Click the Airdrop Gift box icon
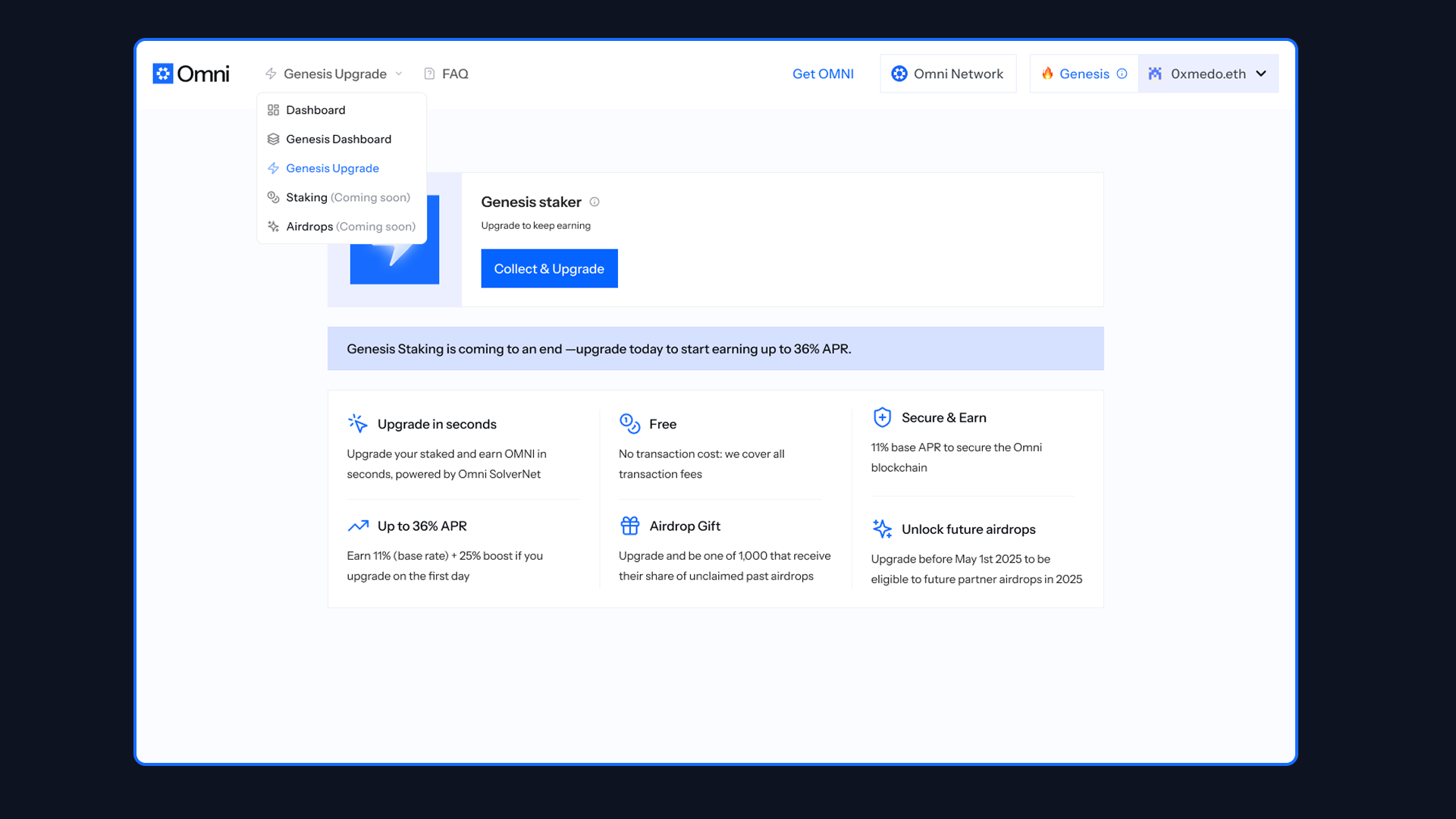Image resolution: width=1456 pixels, height=819 pixels. tap(629, 526)
